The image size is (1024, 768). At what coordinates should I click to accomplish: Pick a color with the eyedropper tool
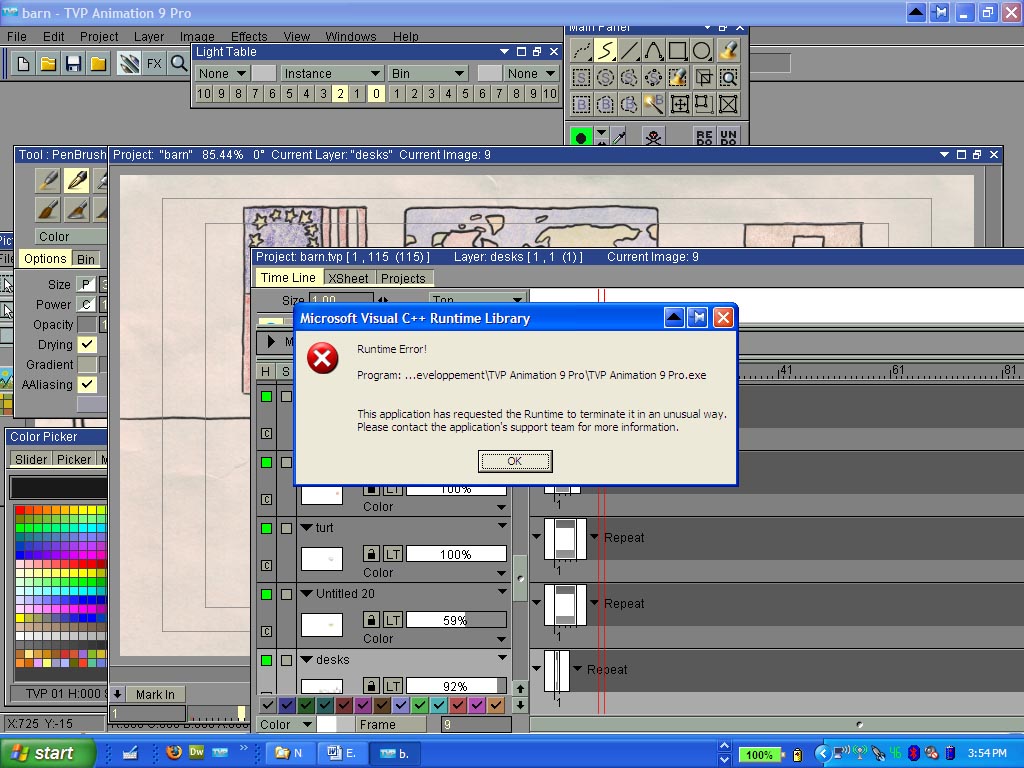(x=619, y=137)
